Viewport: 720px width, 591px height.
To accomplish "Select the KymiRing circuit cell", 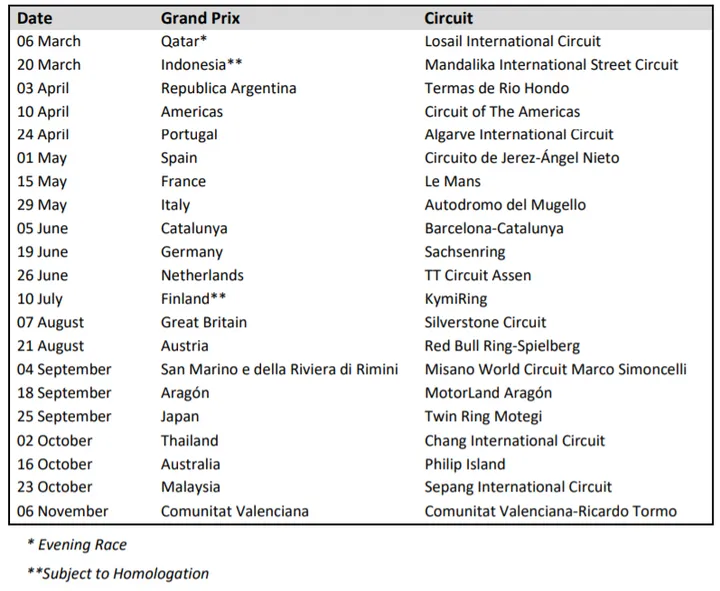I will click(x=456, y=299).
